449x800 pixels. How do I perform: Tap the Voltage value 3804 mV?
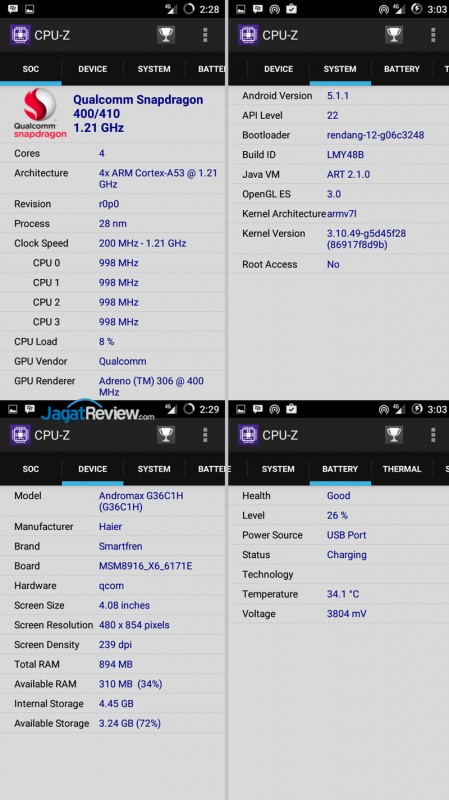(346, 614)
